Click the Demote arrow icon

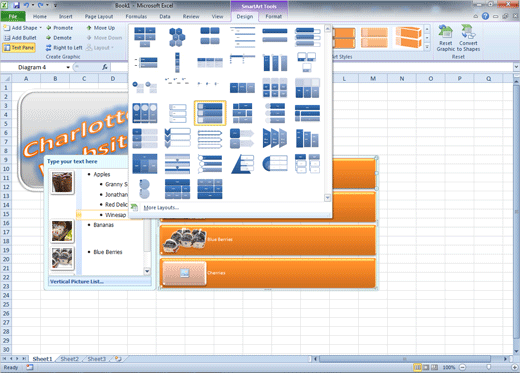pos(49,38)
